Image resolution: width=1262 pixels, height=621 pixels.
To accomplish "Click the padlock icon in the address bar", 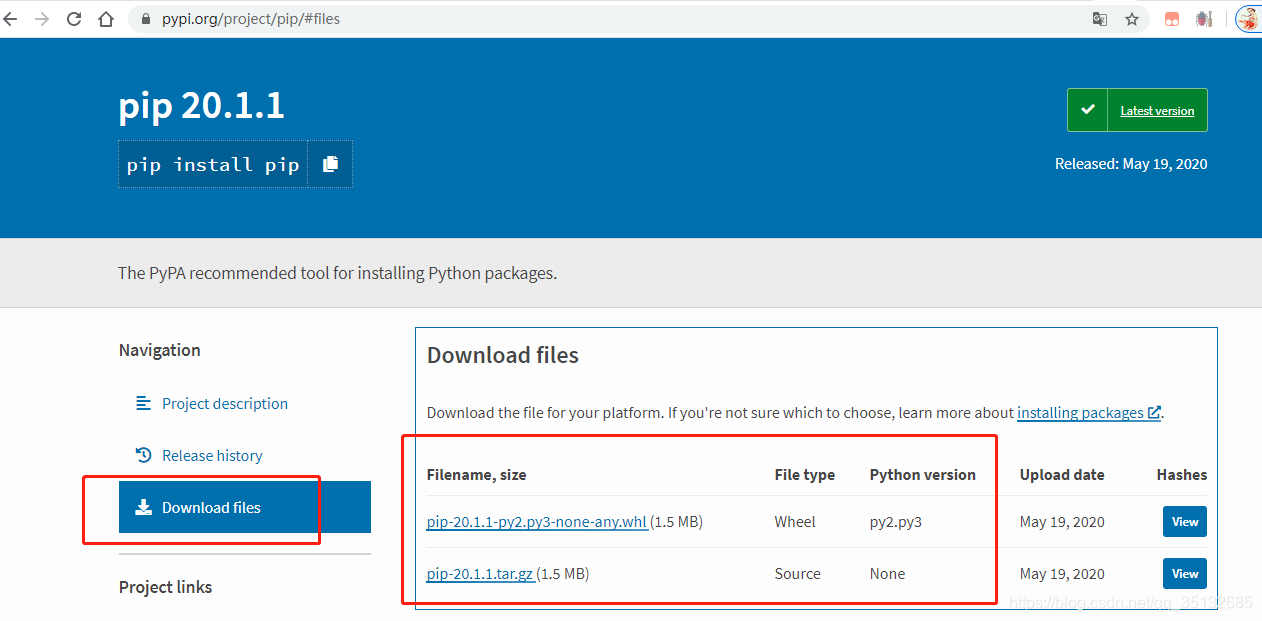I will click(x=145, y=18).
